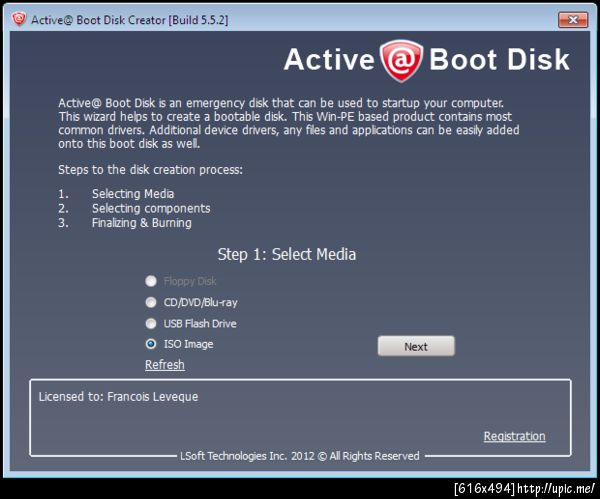Open the Registration link
600x499 pixels.
[514, 436]
